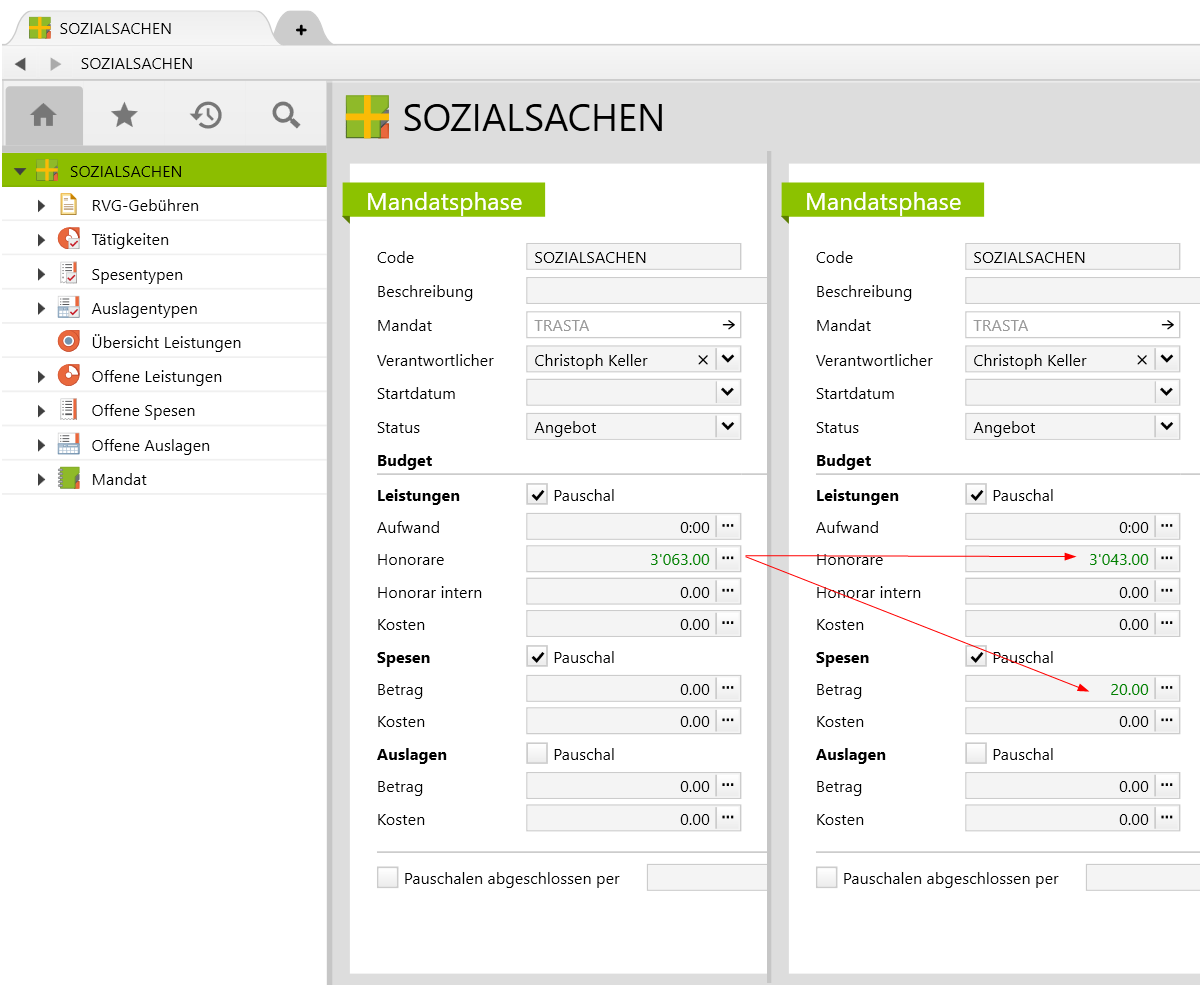
Task: Open the favorites star icon
Action: pos(124,116)
